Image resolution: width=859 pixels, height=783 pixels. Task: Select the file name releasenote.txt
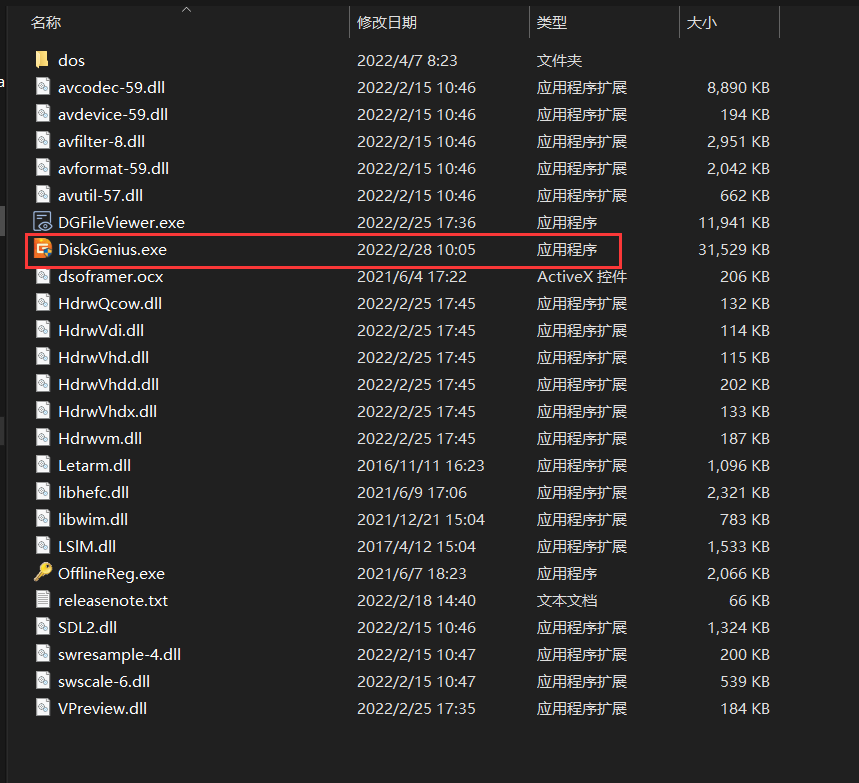click(x=113, y=601)
